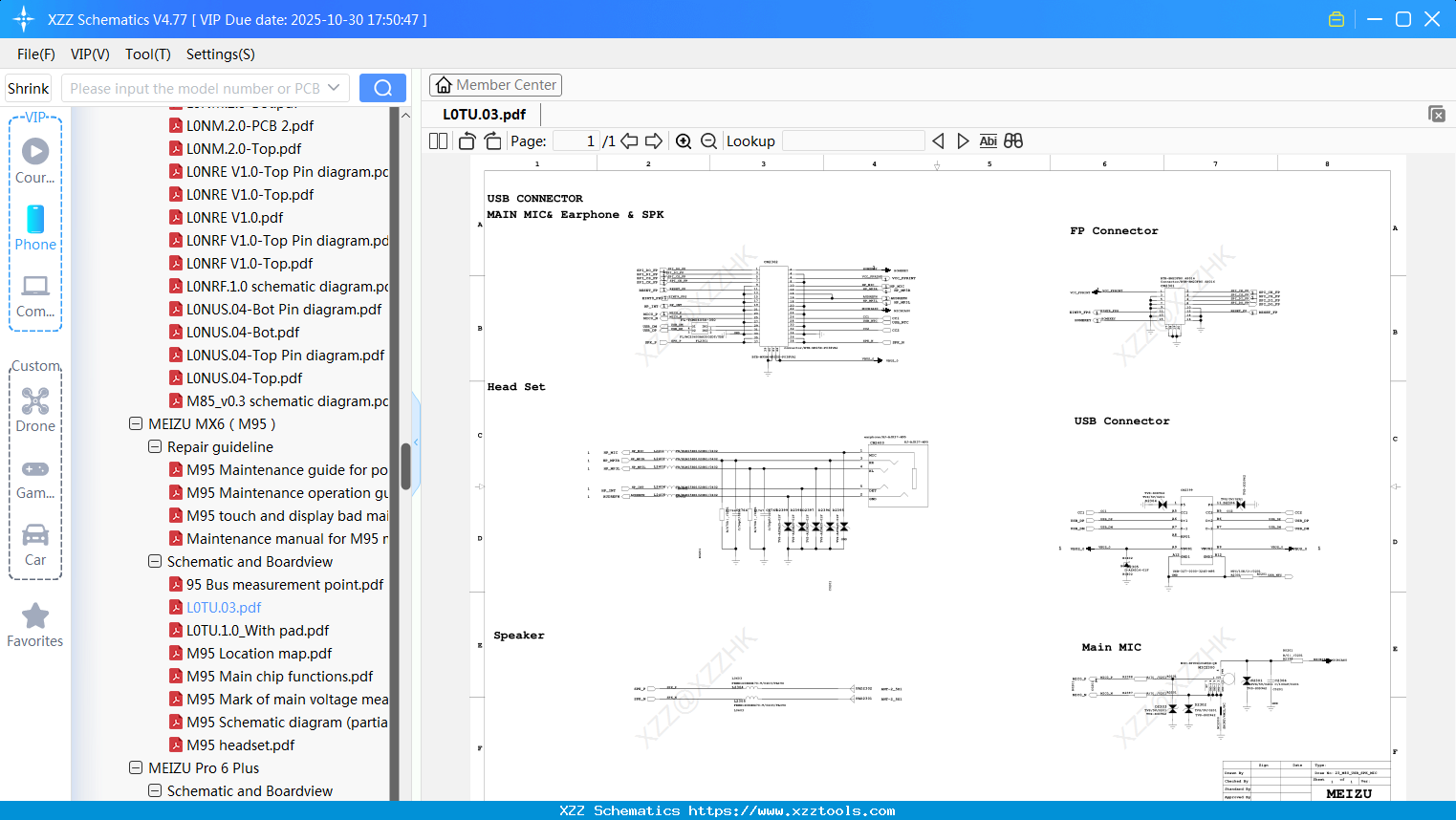This screenshot has width=1456, height=820.
Task: Click the M95 headset.pdf PDF icon
Action: pos(176,744)
